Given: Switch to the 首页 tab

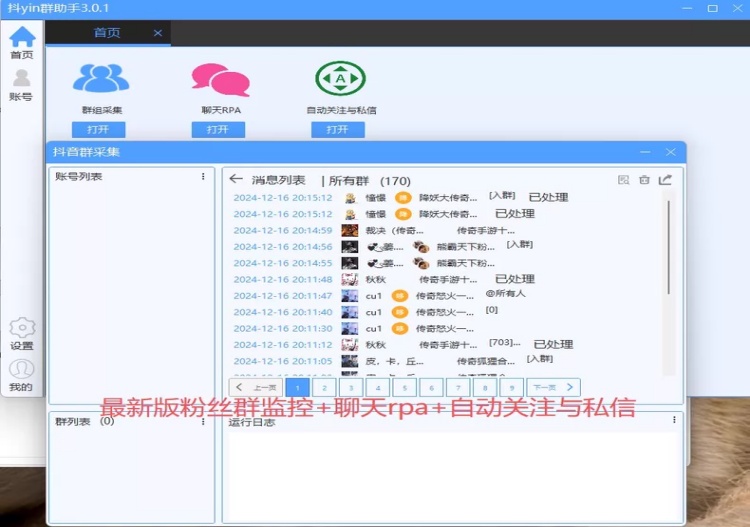Looking at the screenshot, I should (x=107, y=33).
